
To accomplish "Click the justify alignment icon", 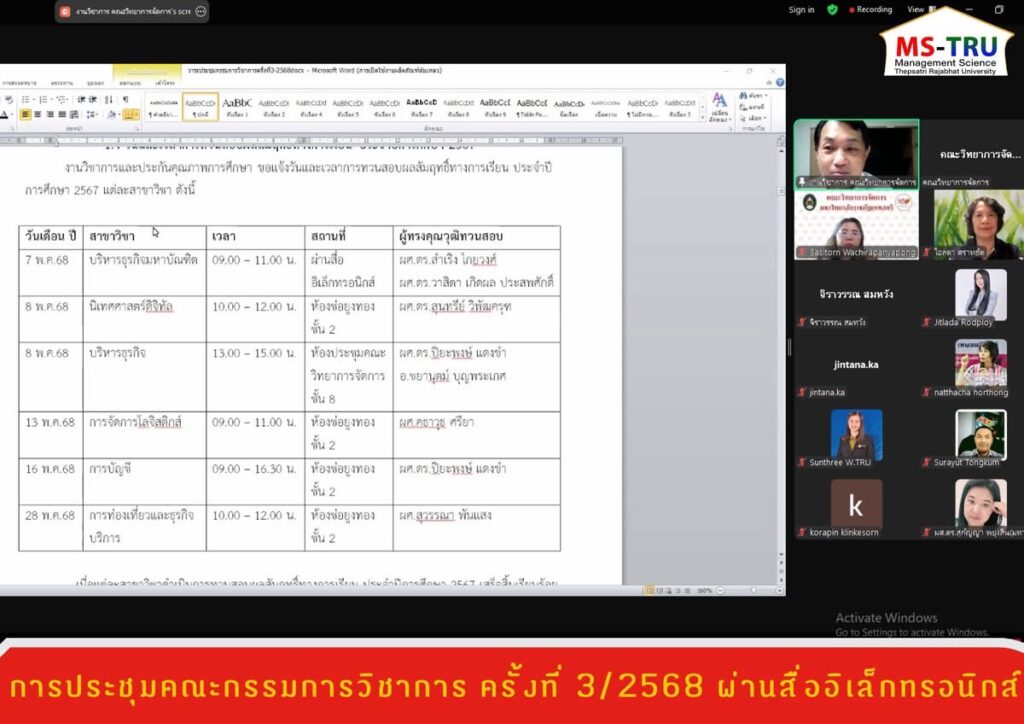I will (x=62, y=115).
